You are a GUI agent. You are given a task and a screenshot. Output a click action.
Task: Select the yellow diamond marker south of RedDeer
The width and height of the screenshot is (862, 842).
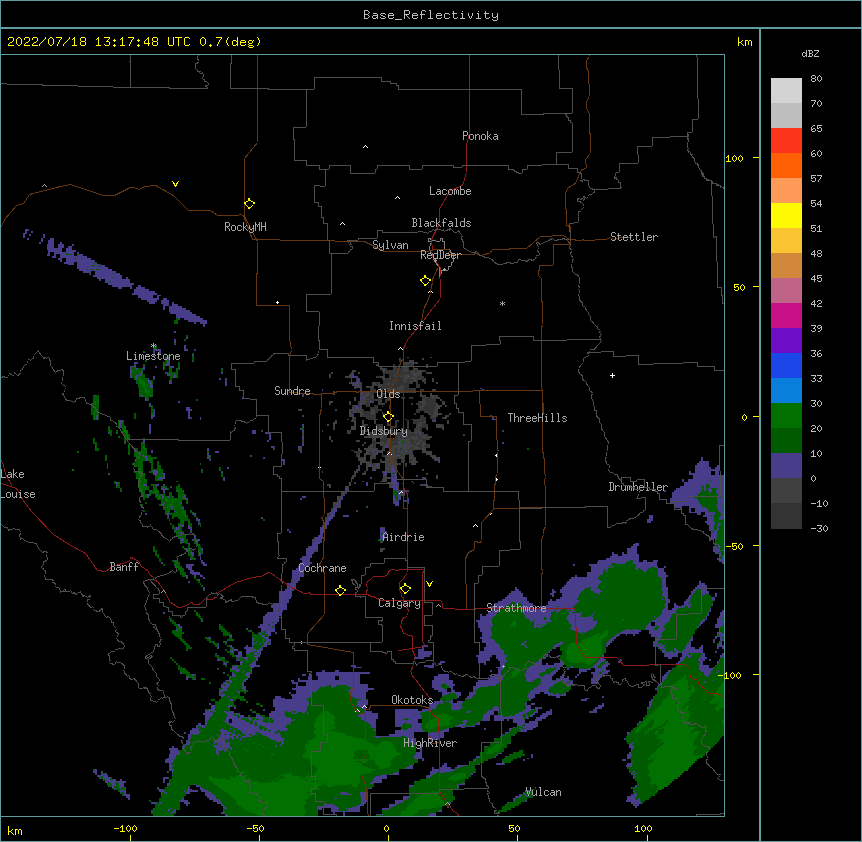click(426, 281)
